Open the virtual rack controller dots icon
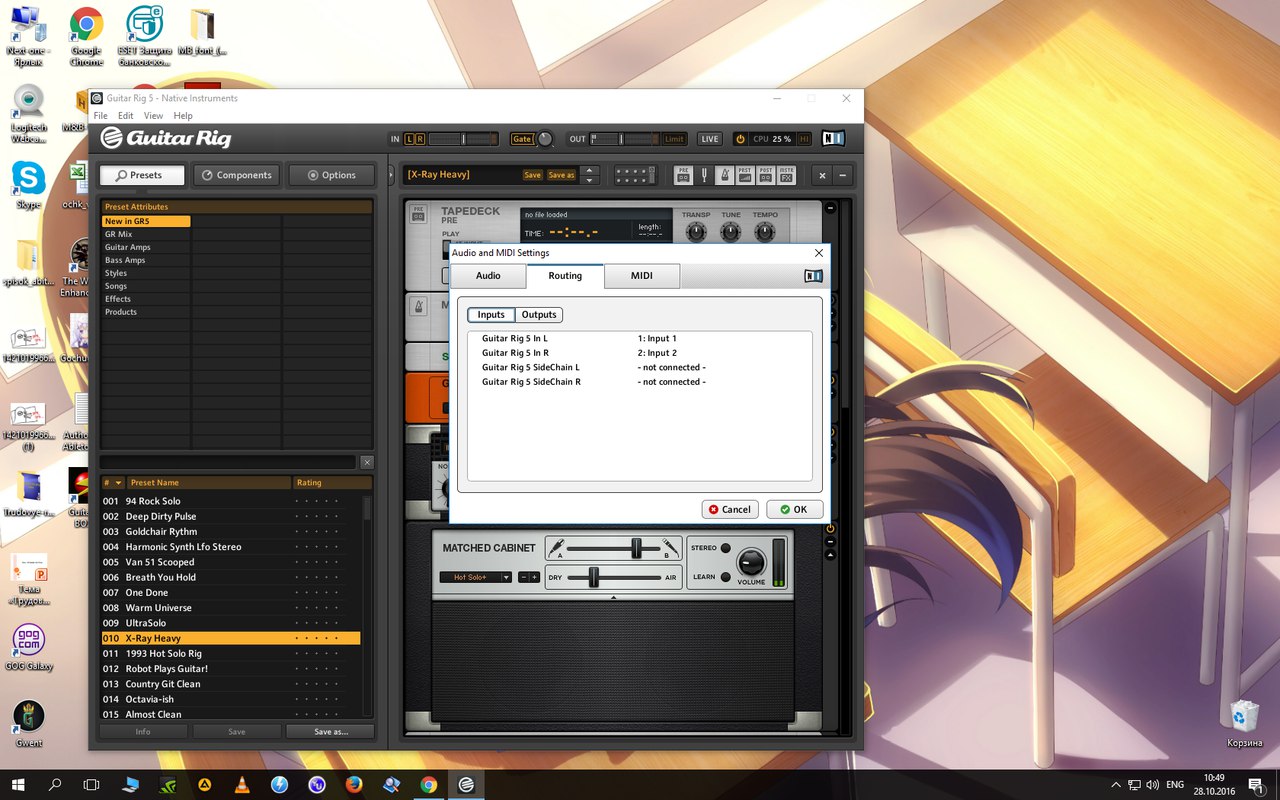Screen dimensions: 1280x800 (635, 174)
